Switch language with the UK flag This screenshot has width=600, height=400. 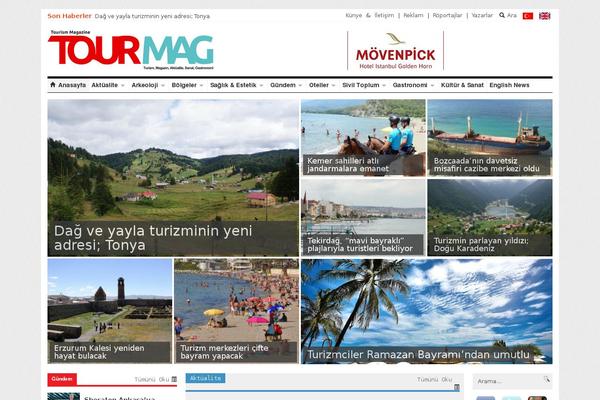click(545, 16)
